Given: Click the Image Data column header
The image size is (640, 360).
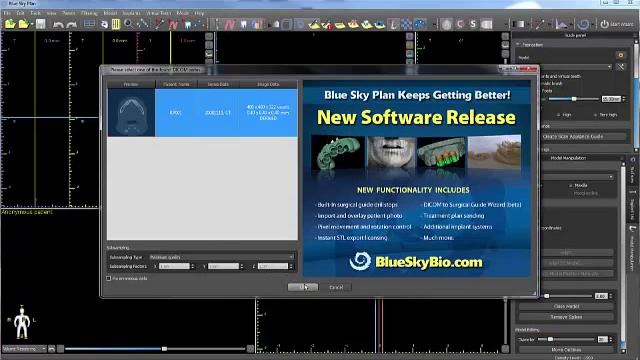Looking at the screenshot, I should [x=268, y=84].
